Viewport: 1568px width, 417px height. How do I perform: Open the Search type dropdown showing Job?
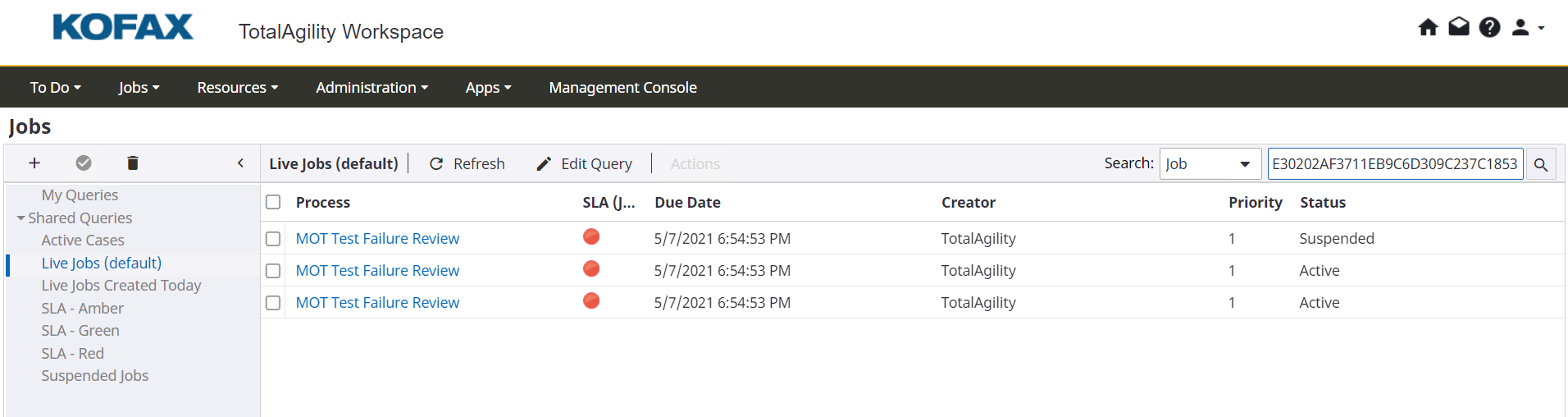click(1210, 164)
